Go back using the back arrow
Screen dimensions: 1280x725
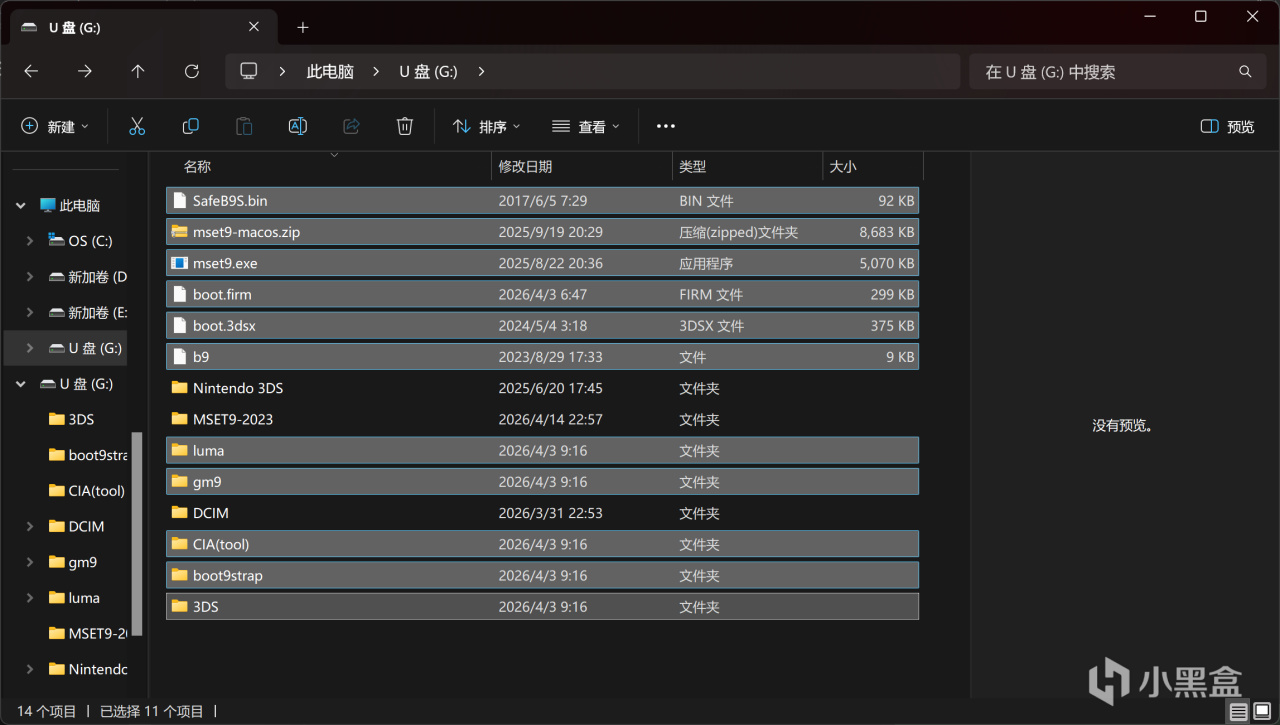tap(31, 72)
